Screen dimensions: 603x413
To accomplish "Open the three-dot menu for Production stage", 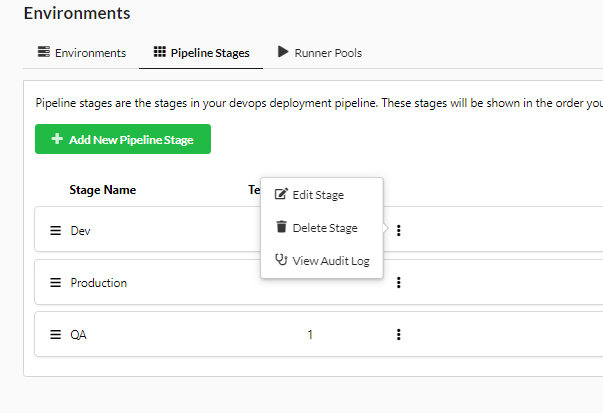I will (398, 283).
